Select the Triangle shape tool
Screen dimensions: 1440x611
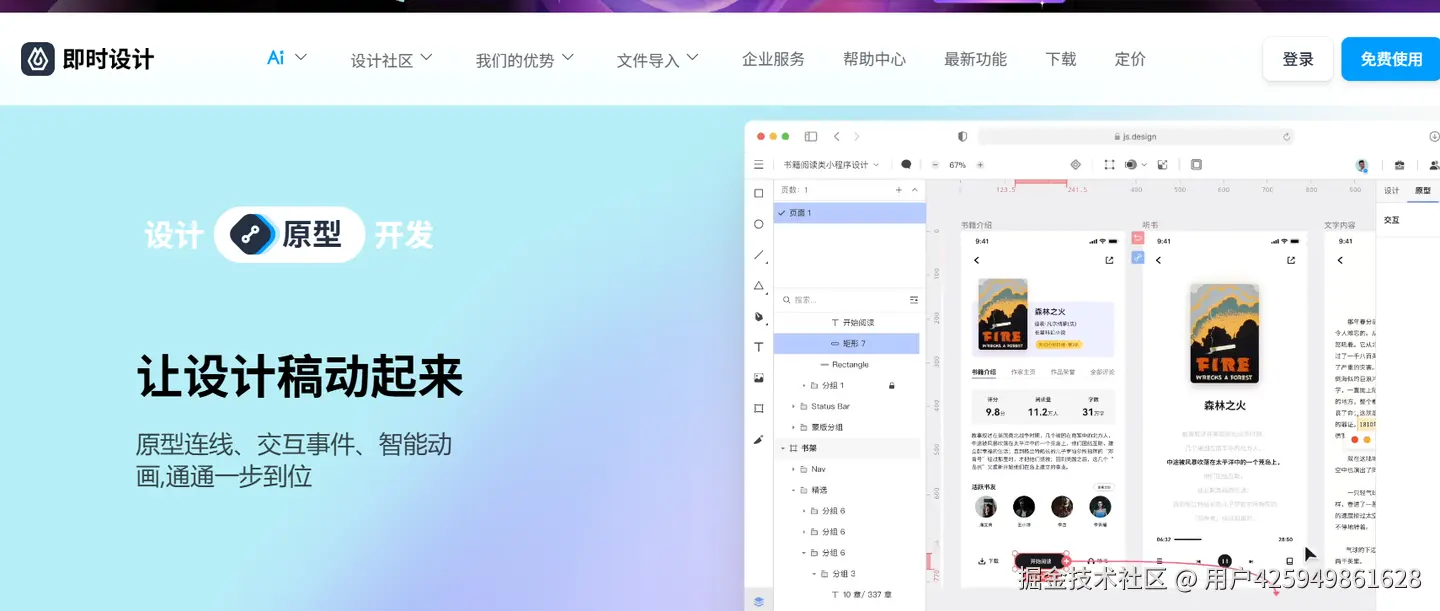[x=759, y=286]
